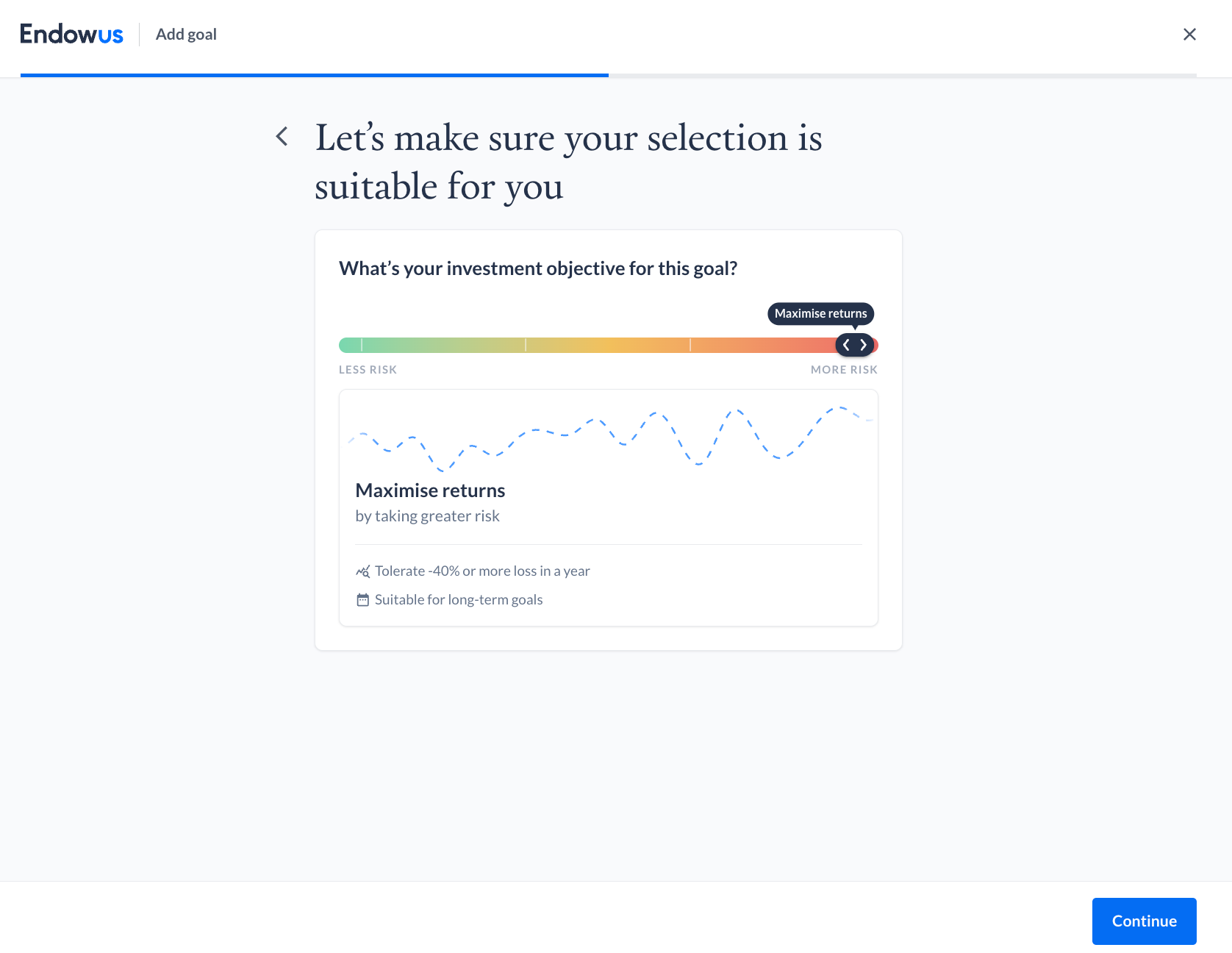Image resolution: width=1232 pixels, height=953 pixels.
Task: Click the Maximise returns tooltip bubble
Action: pyautogui.click(x=820, y=313)
